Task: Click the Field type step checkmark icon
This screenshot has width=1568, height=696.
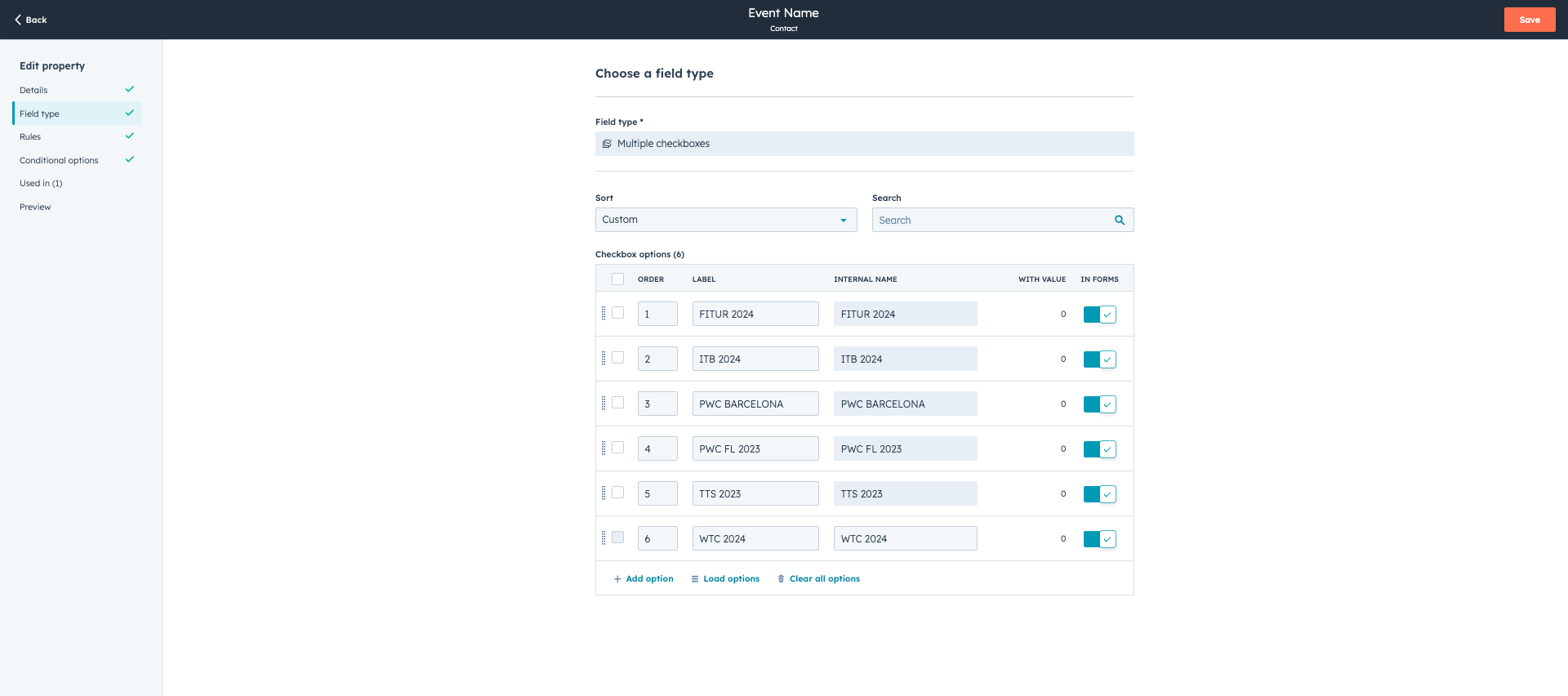Action: click(x=129, y=113)
